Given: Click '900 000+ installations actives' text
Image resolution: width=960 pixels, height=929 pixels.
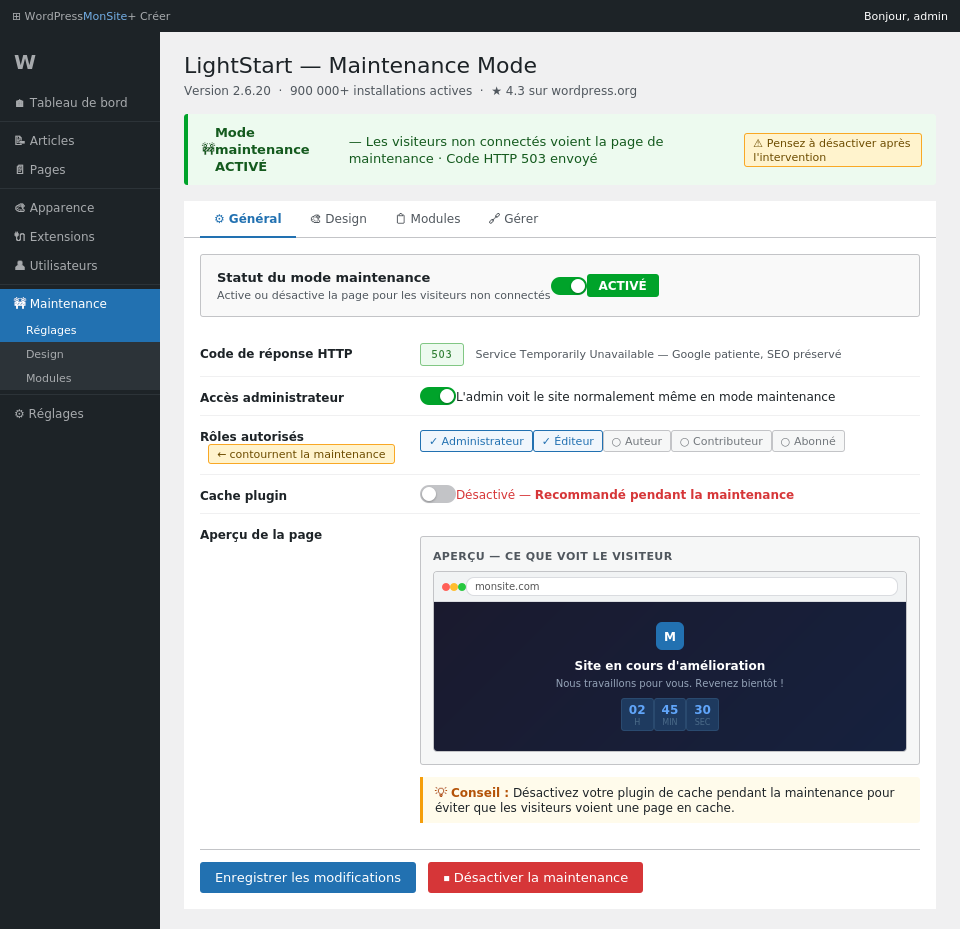Looking at the screenshot, I should 381,91.
